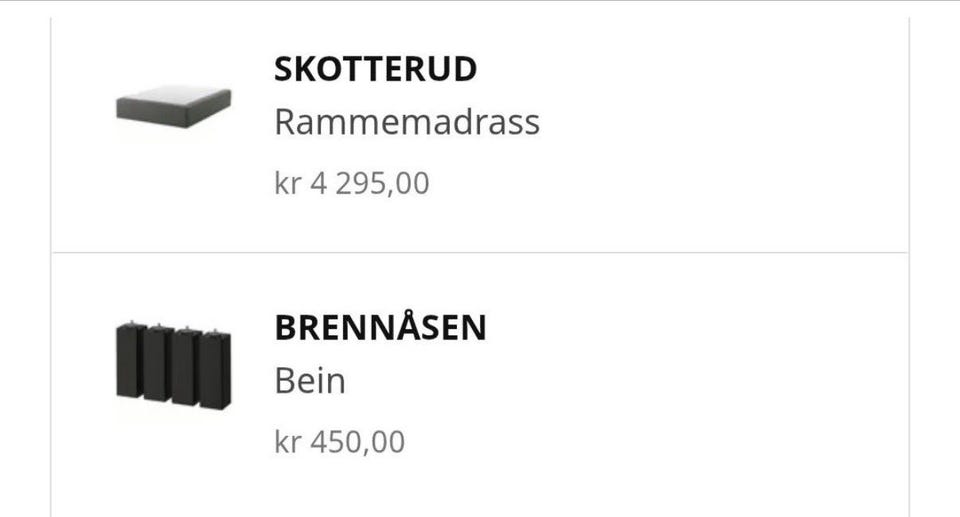Screen dimensions: 960x517
Task: Open the BRENNÅSEN product row
Action: (x=480, y=385)
